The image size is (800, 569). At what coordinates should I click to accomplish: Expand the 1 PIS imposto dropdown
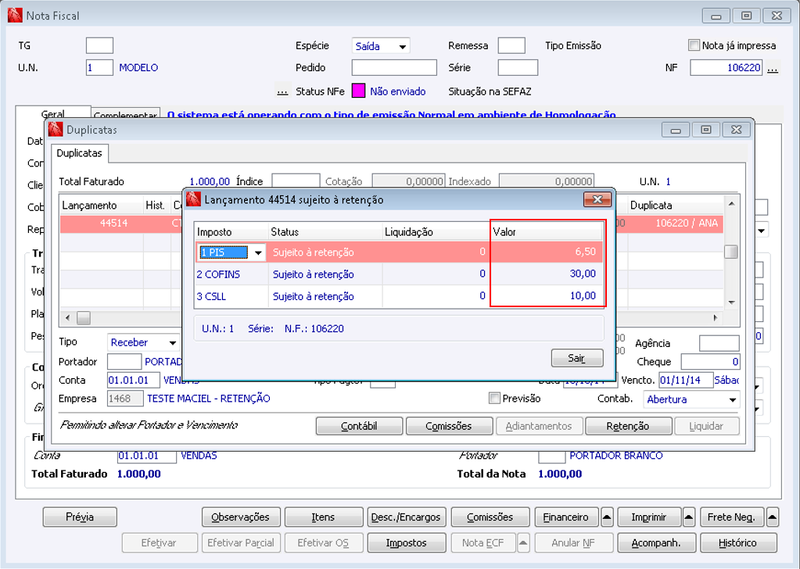coord(258,252)
